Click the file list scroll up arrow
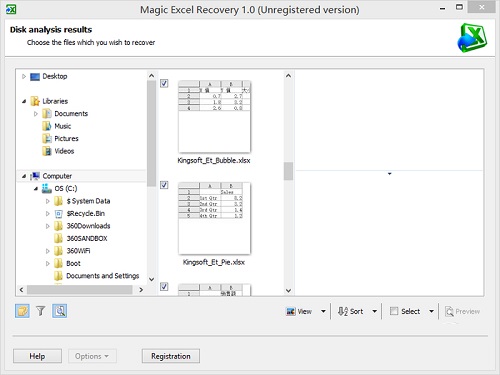Viewport: 500px width, 375px height. 288,76
